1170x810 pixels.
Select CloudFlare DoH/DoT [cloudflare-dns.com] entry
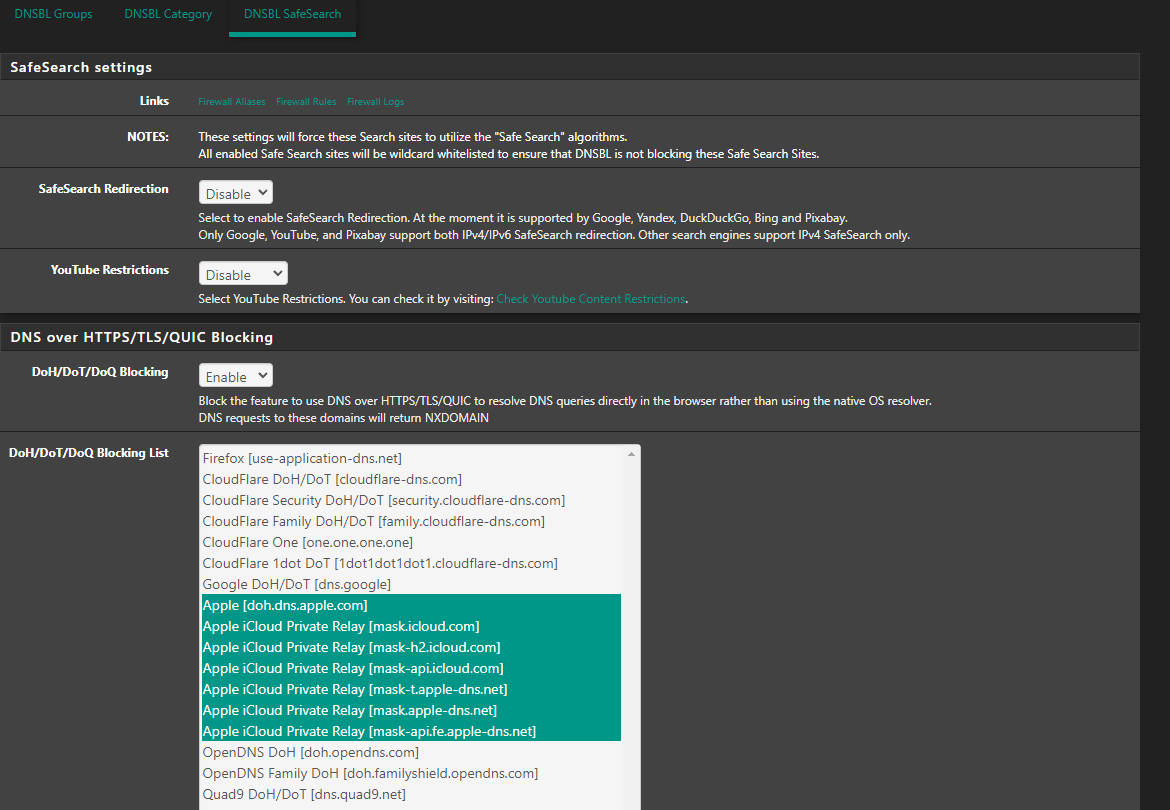coord(411,479)
